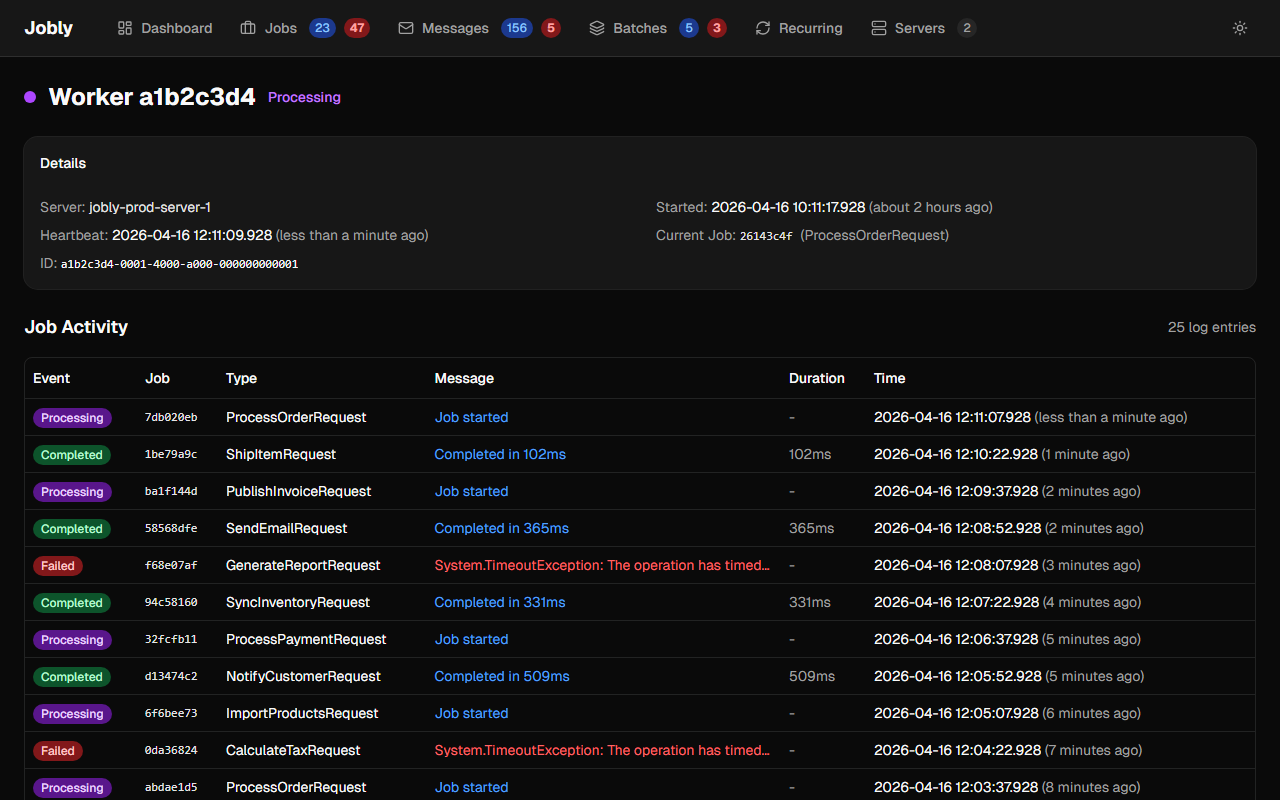Click the Servers stack icon
Screen dimensions: 1280x800
(879, 28)
